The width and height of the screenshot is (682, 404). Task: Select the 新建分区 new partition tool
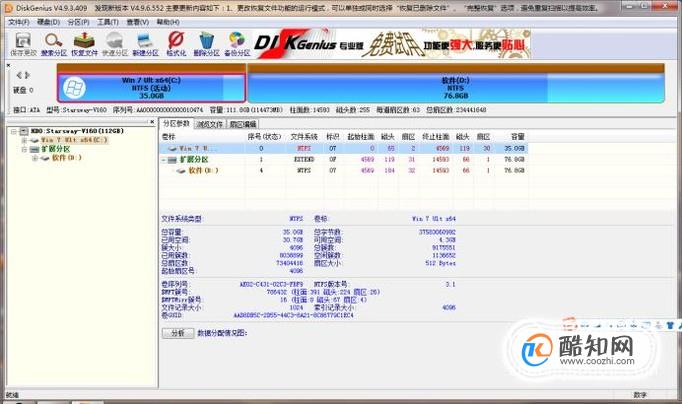145,44
